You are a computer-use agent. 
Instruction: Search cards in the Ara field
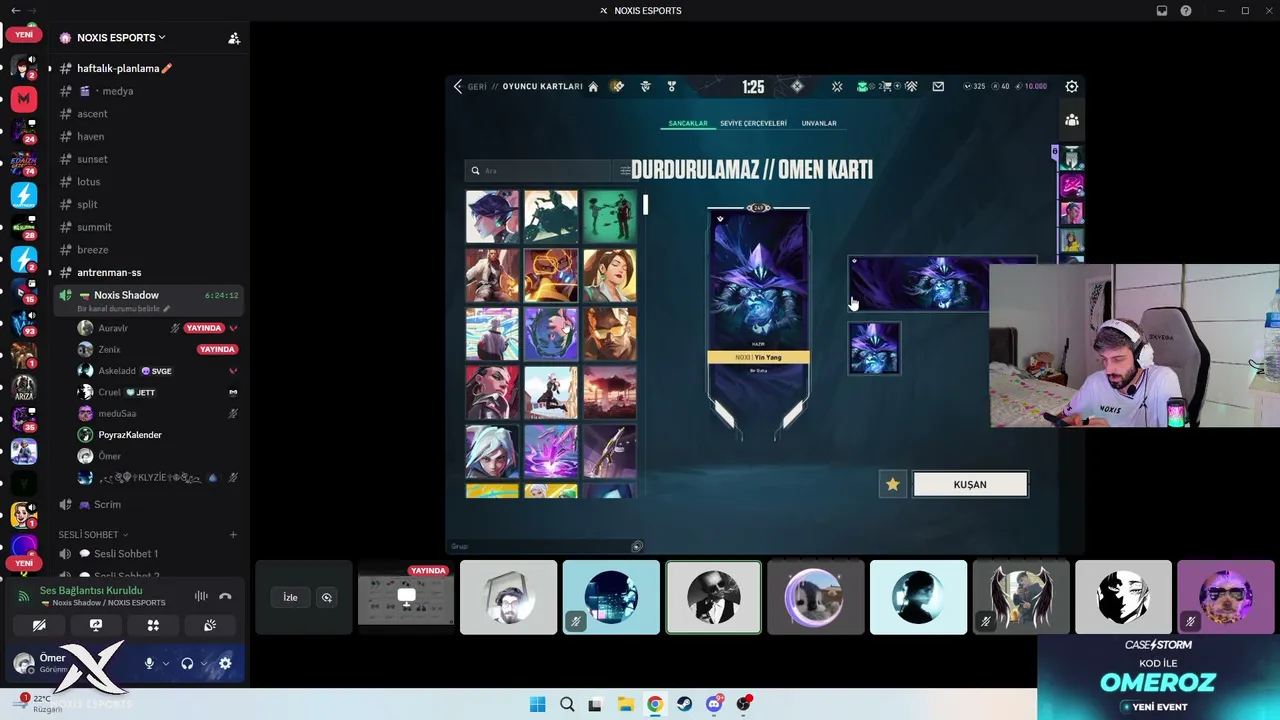pyautogui.click(x=538, y=171)
